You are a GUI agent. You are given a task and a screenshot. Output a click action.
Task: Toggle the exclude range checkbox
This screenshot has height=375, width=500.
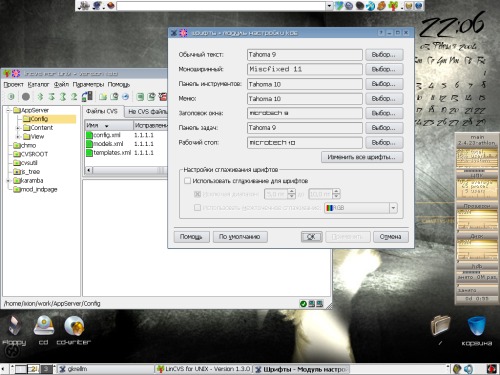(197, 194)
